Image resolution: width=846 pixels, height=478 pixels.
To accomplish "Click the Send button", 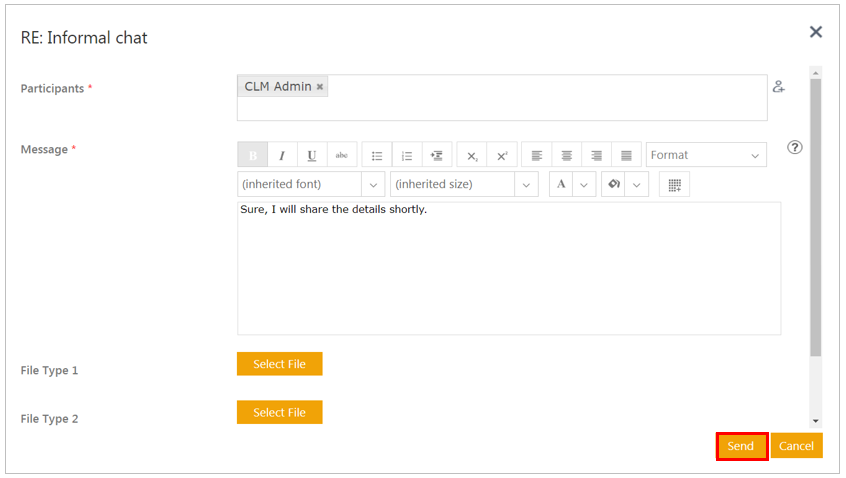I will [x=741, y=446].
